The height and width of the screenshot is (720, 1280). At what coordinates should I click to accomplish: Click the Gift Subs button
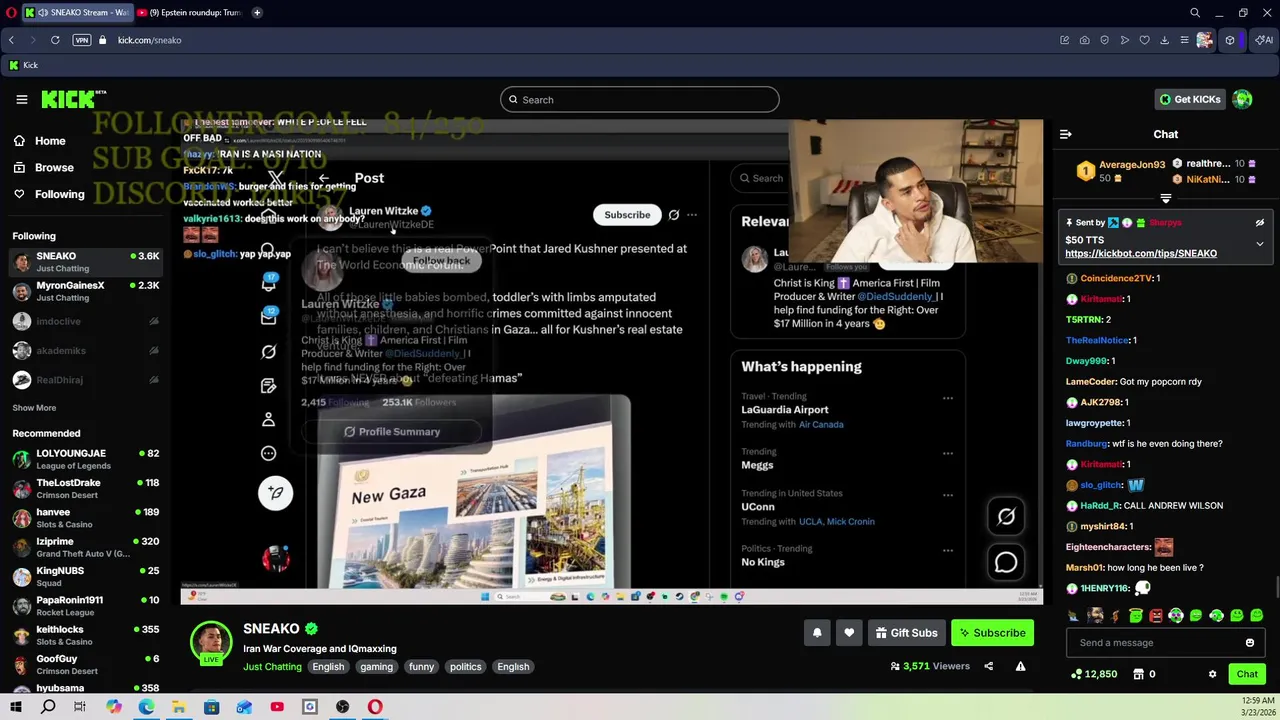click(x=906, y=633)
